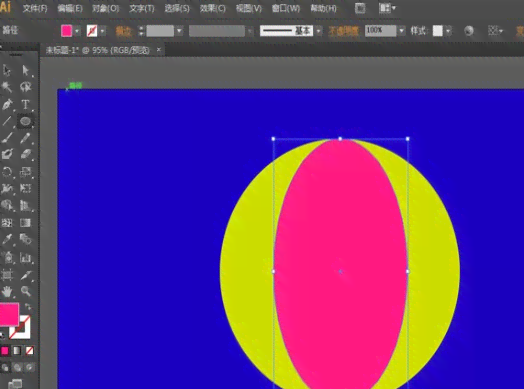Select the Ellipse tool

(x=25, y=121)
